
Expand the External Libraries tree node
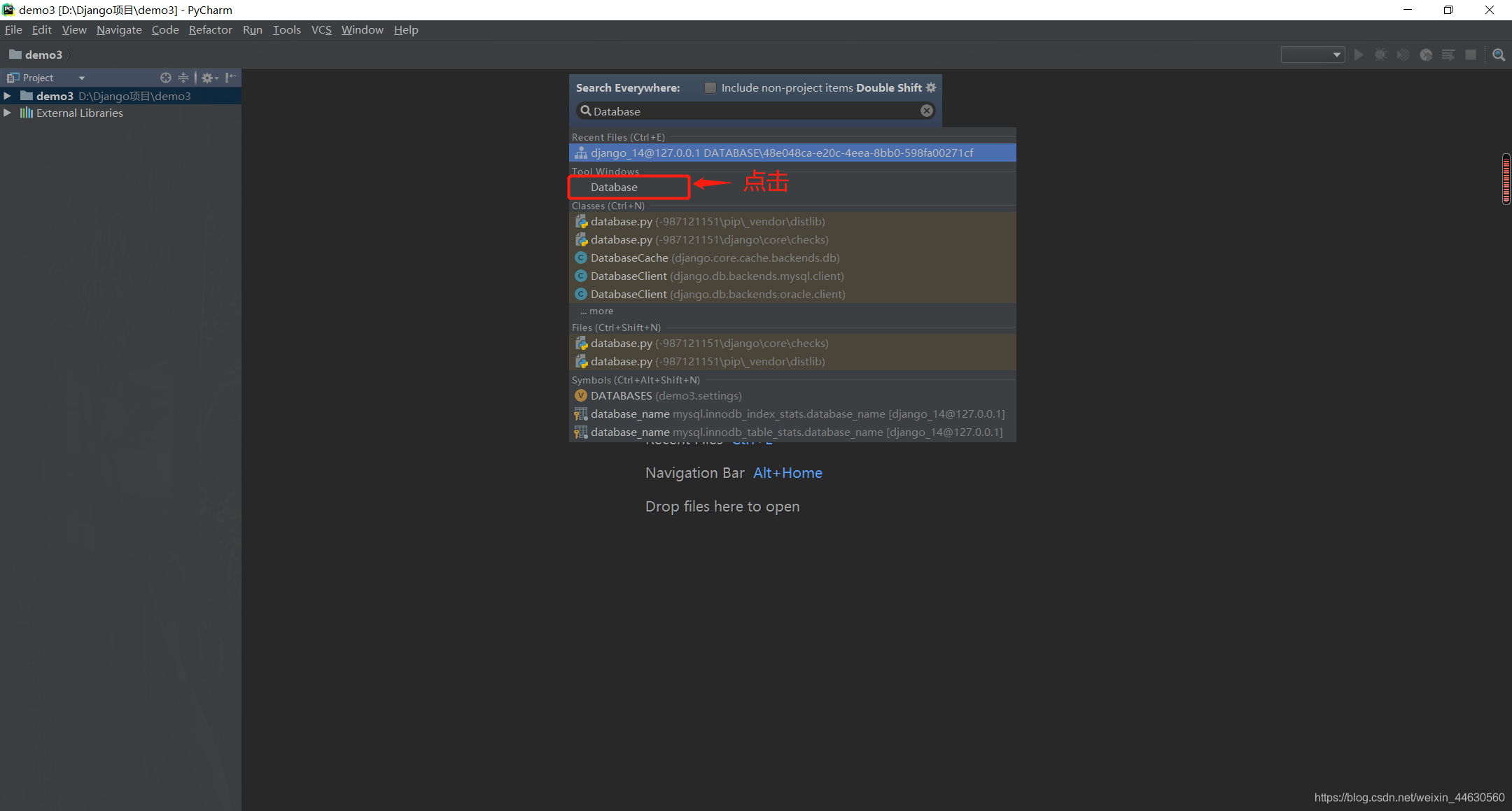pyautogui.click(x=8, y=113)
